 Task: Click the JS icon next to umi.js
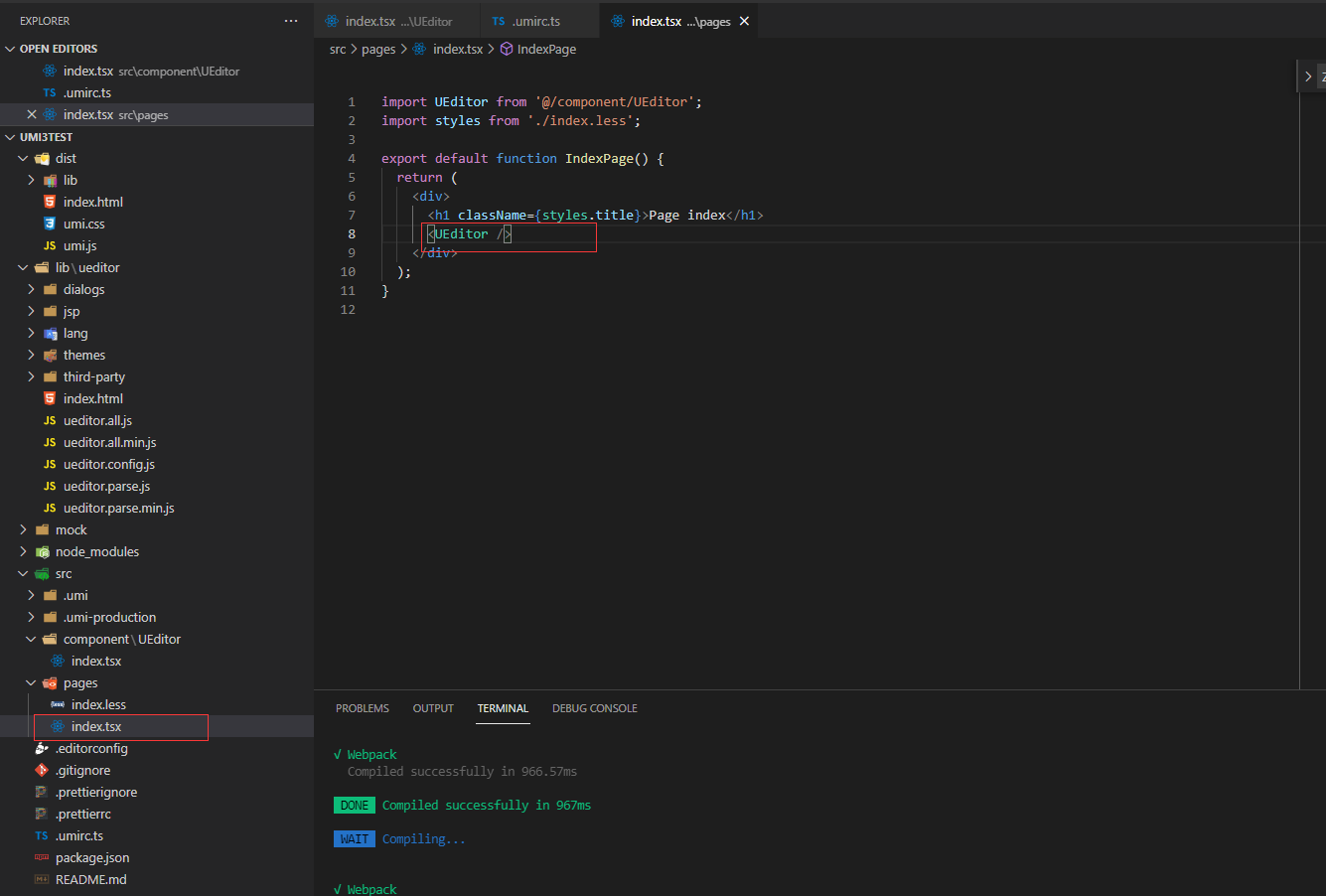(x=48, y=245)
